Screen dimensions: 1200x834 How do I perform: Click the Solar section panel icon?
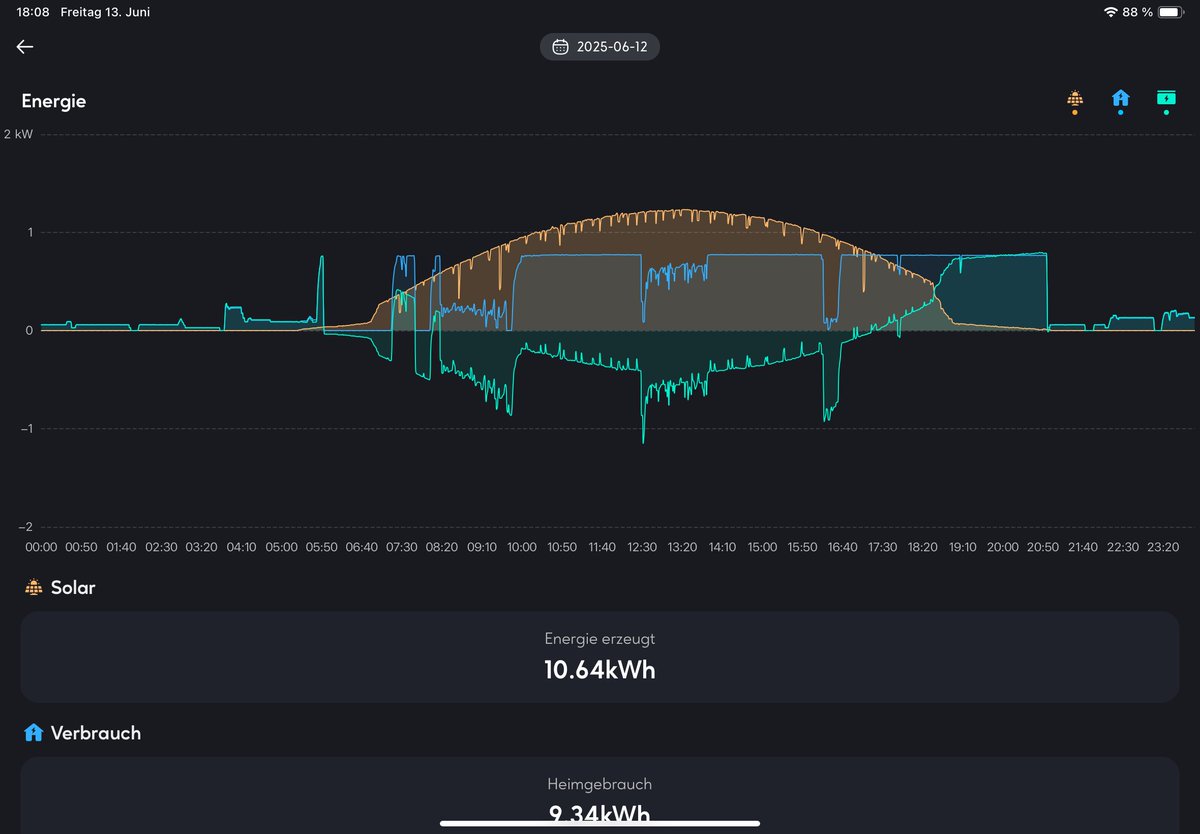[32, 587]
